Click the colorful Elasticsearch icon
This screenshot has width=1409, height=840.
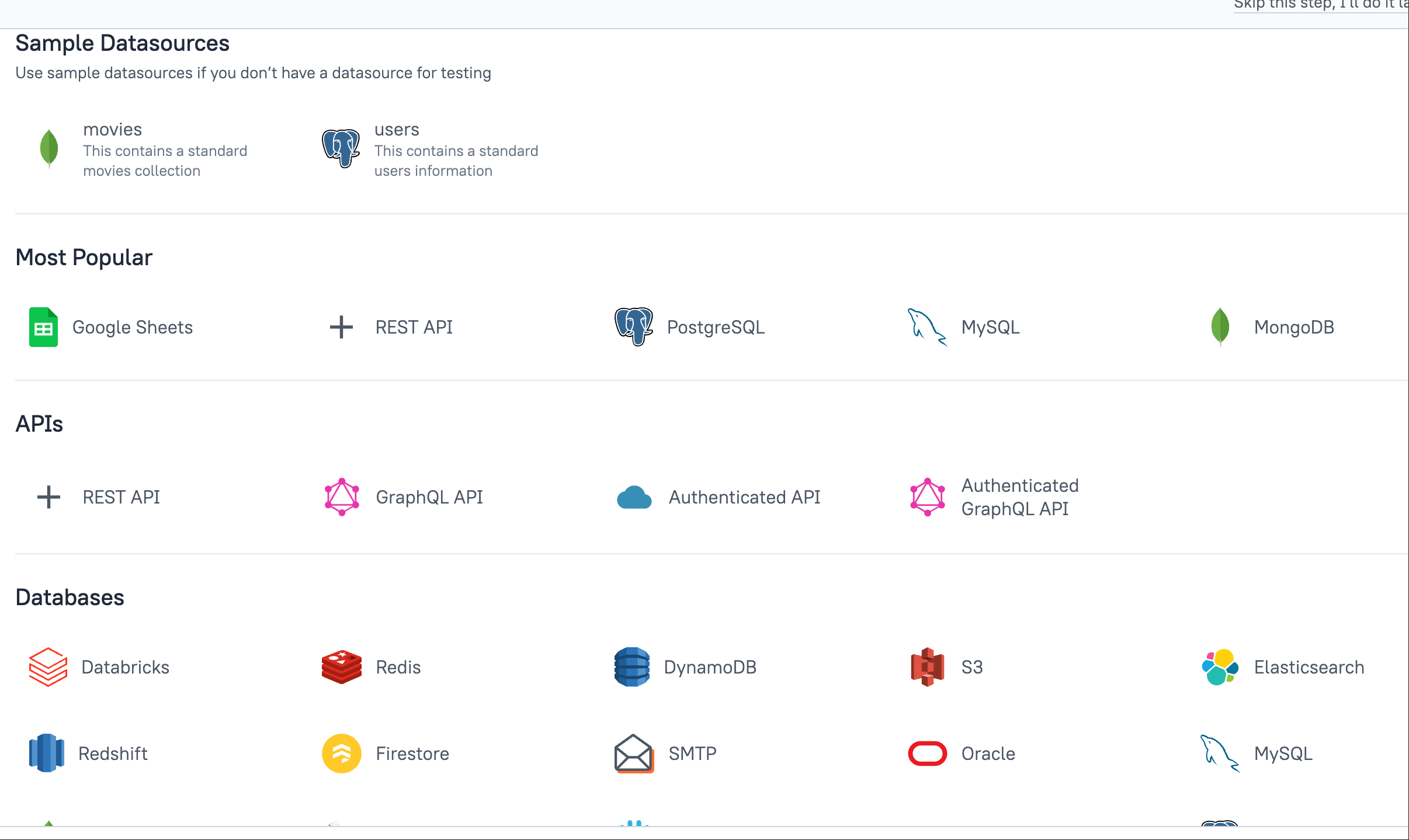point(1220,667)
